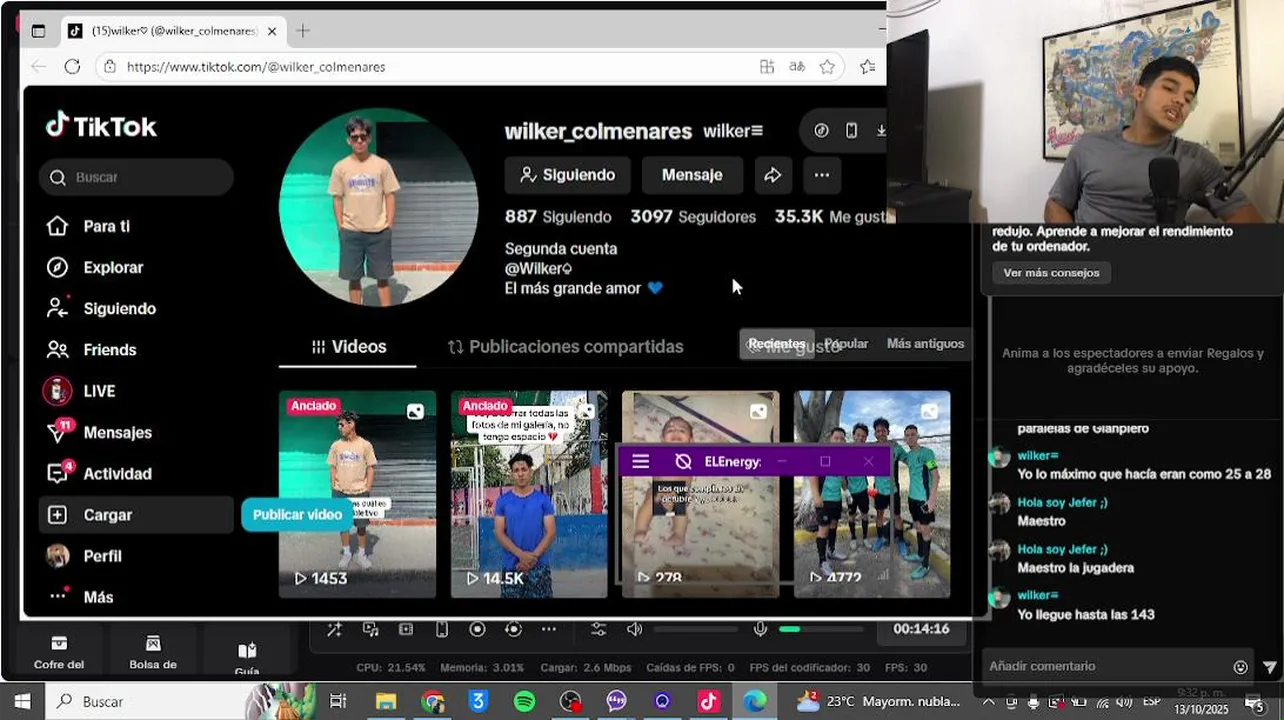Open stream toolbar more options ellipsis

tap(549, 629)
